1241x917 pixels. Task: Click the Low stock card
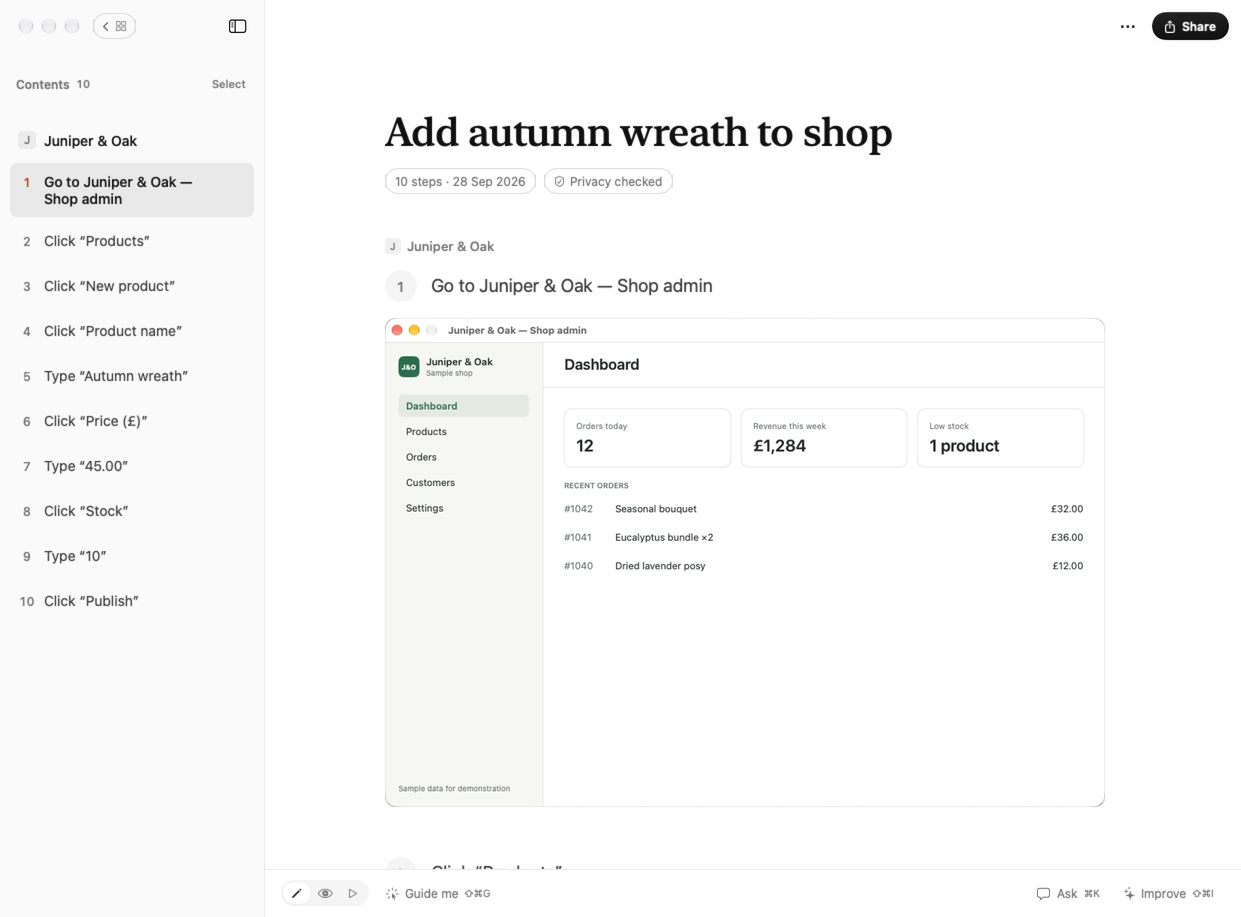coord(1000,437)
